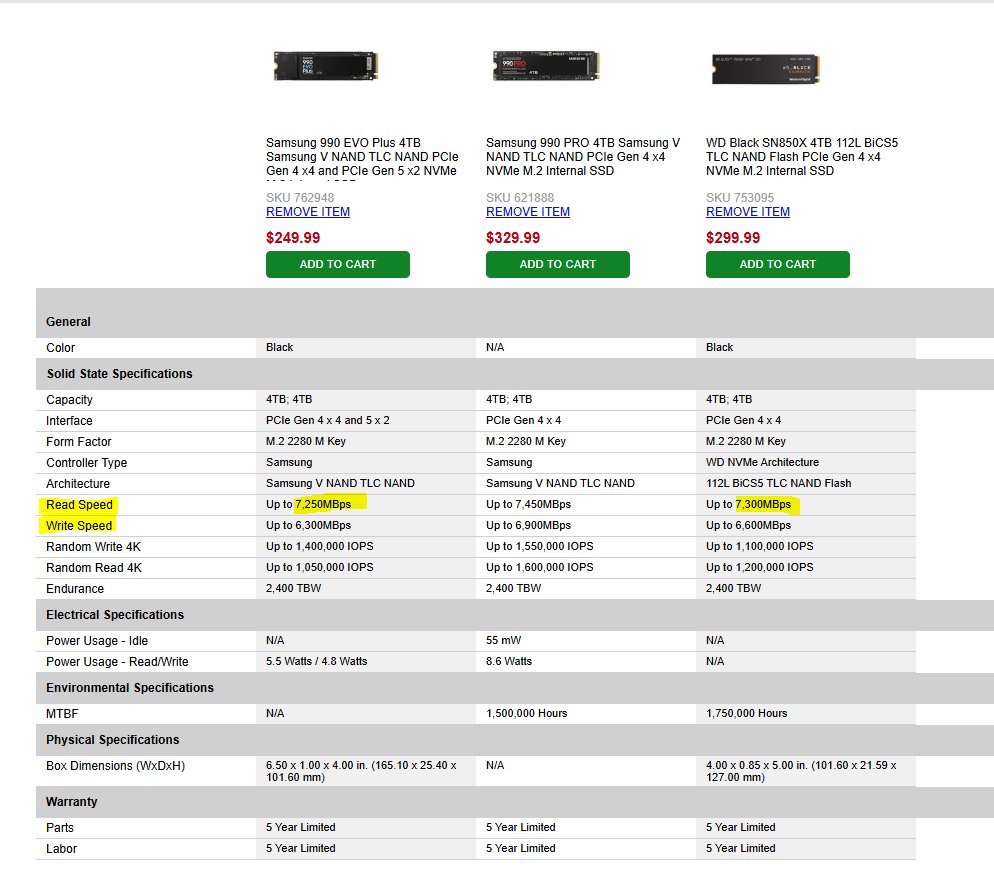This screenshot has height=871, width=994.
Task: Add the $299.99 WD Black SN850X to cart
Action: coord(777,264)
